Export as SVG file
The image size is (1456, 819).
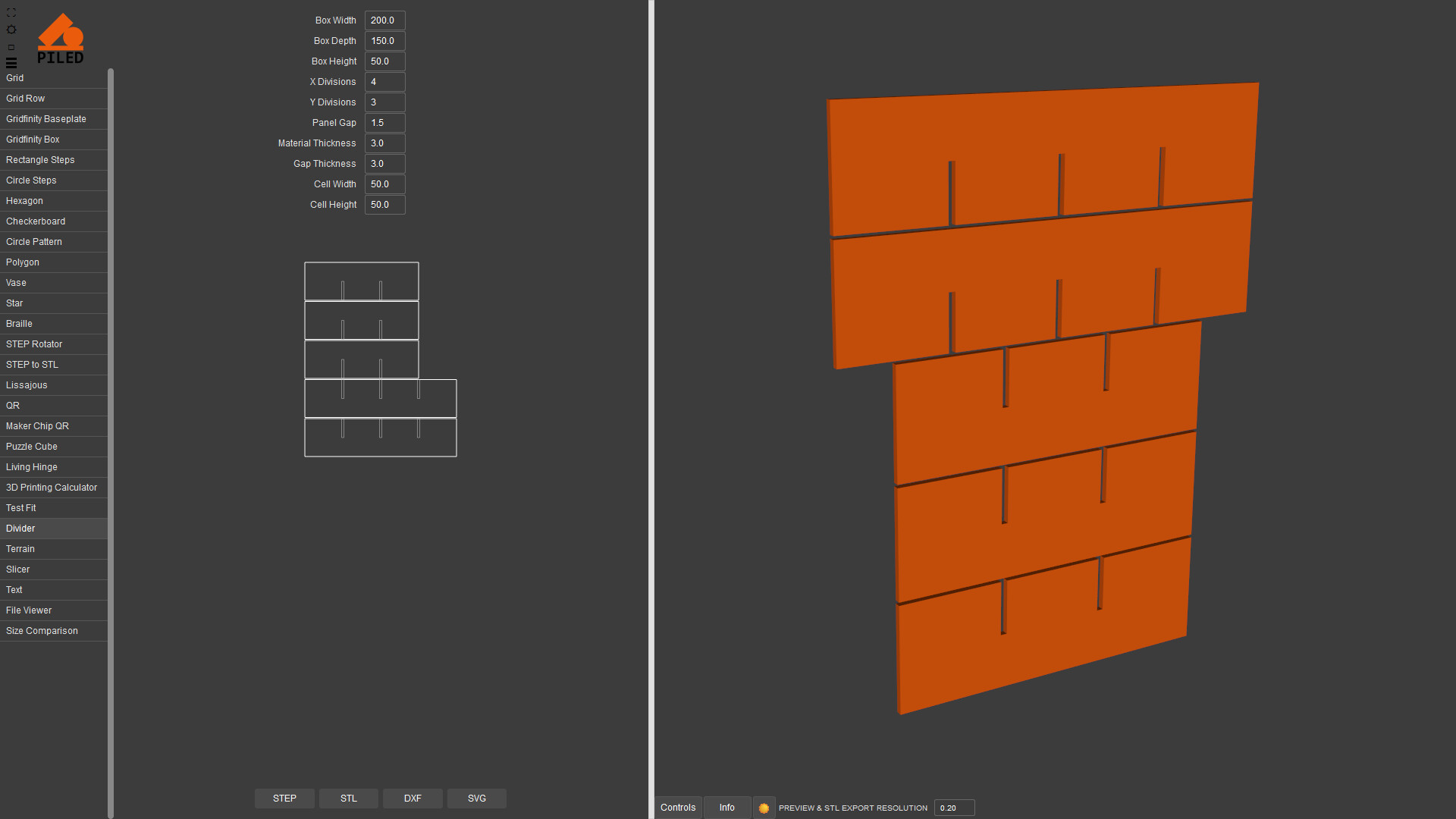[477, 799]
